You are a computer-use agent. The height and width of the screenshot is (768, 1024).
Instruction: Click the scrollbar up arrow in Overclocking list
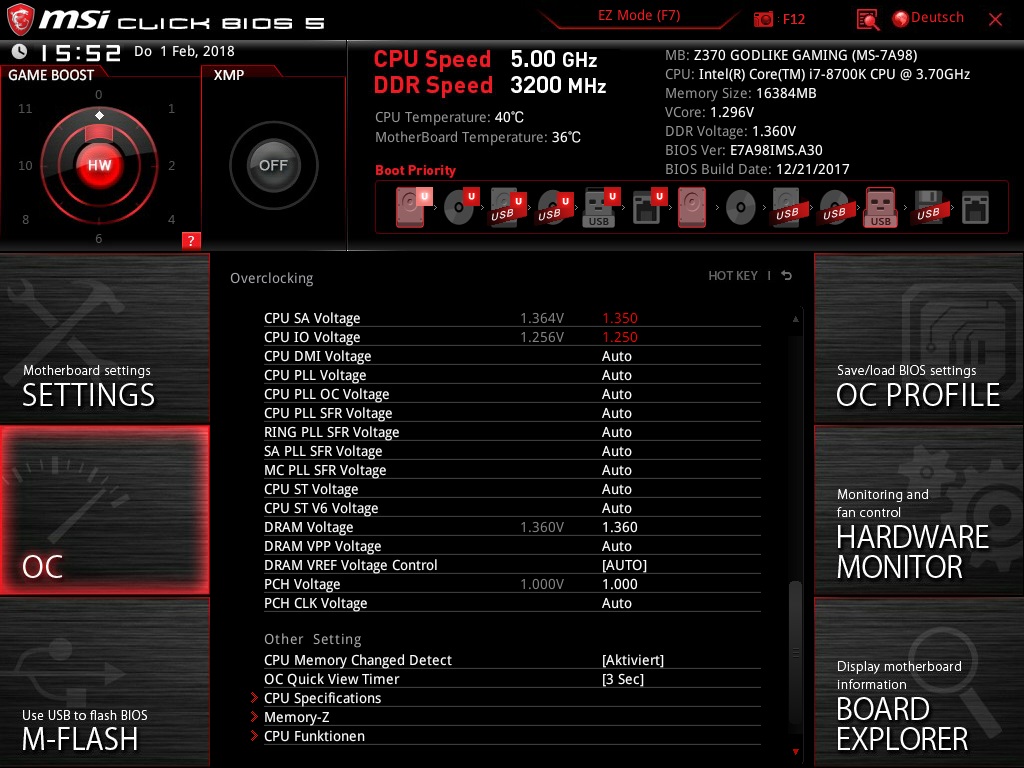(x=795, y=319)
